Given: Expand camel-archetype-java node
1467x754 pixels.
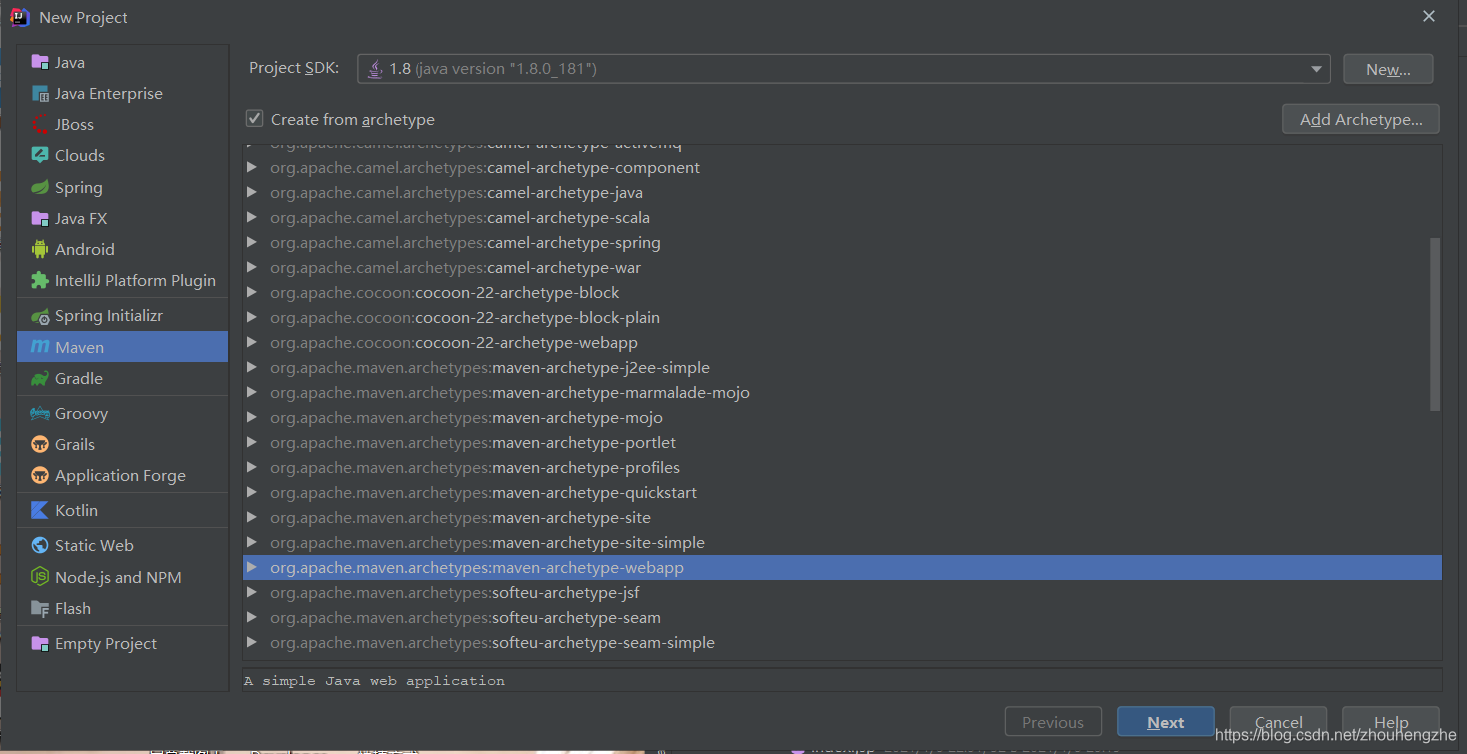Looking at the screenshot, I should coord(252,192).
